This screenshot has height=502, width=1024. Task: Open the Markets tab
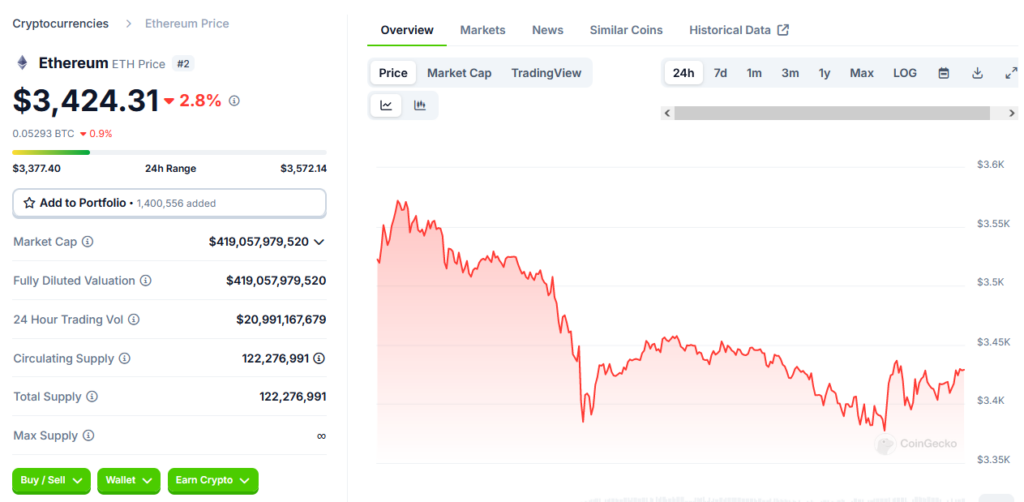pyautogui.click(x=483, y=30)
